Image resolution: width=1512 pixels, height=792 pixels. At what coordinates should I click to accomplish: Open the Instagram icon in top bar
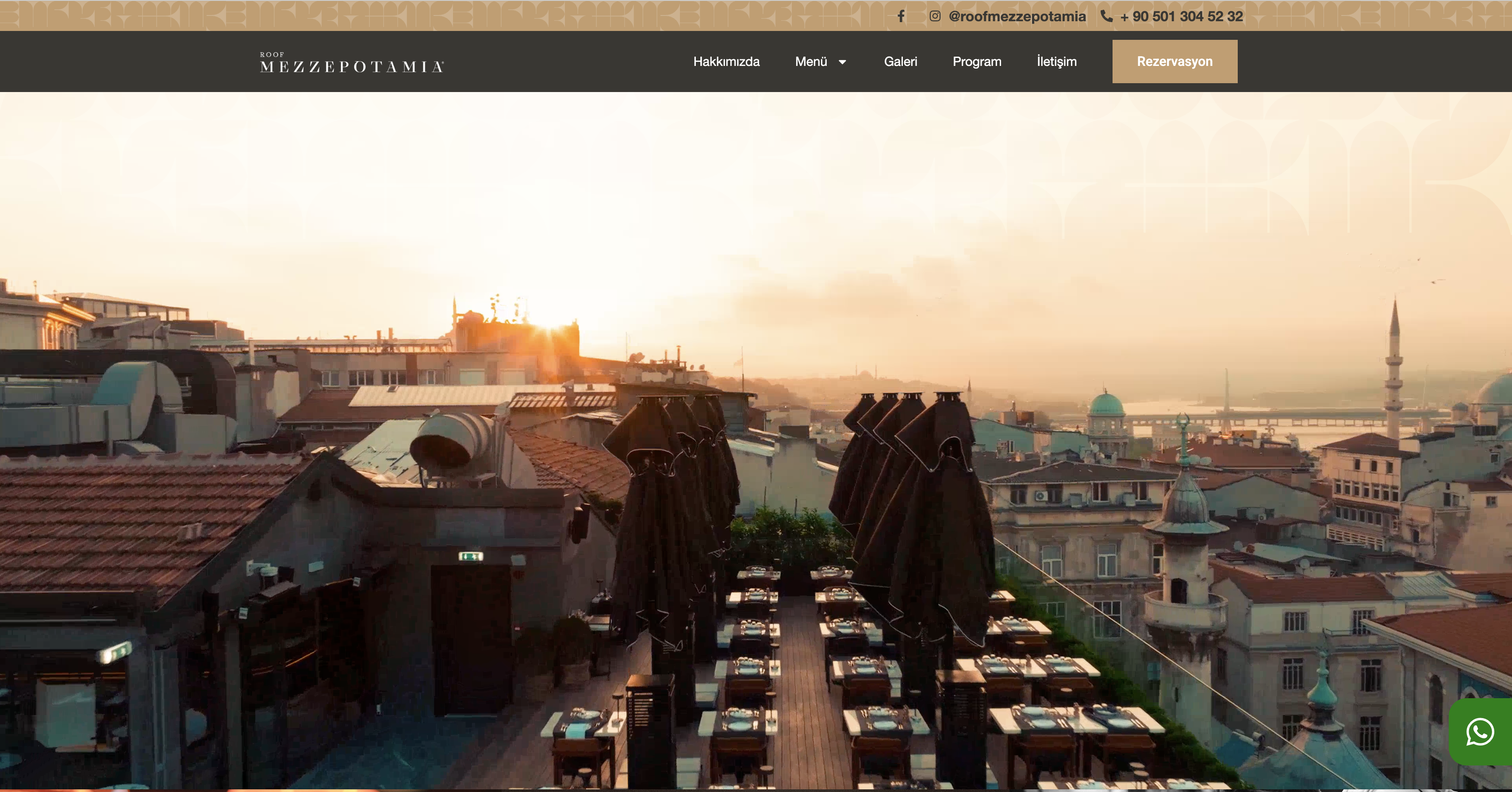pyautogui.click(x=935, y=16)
